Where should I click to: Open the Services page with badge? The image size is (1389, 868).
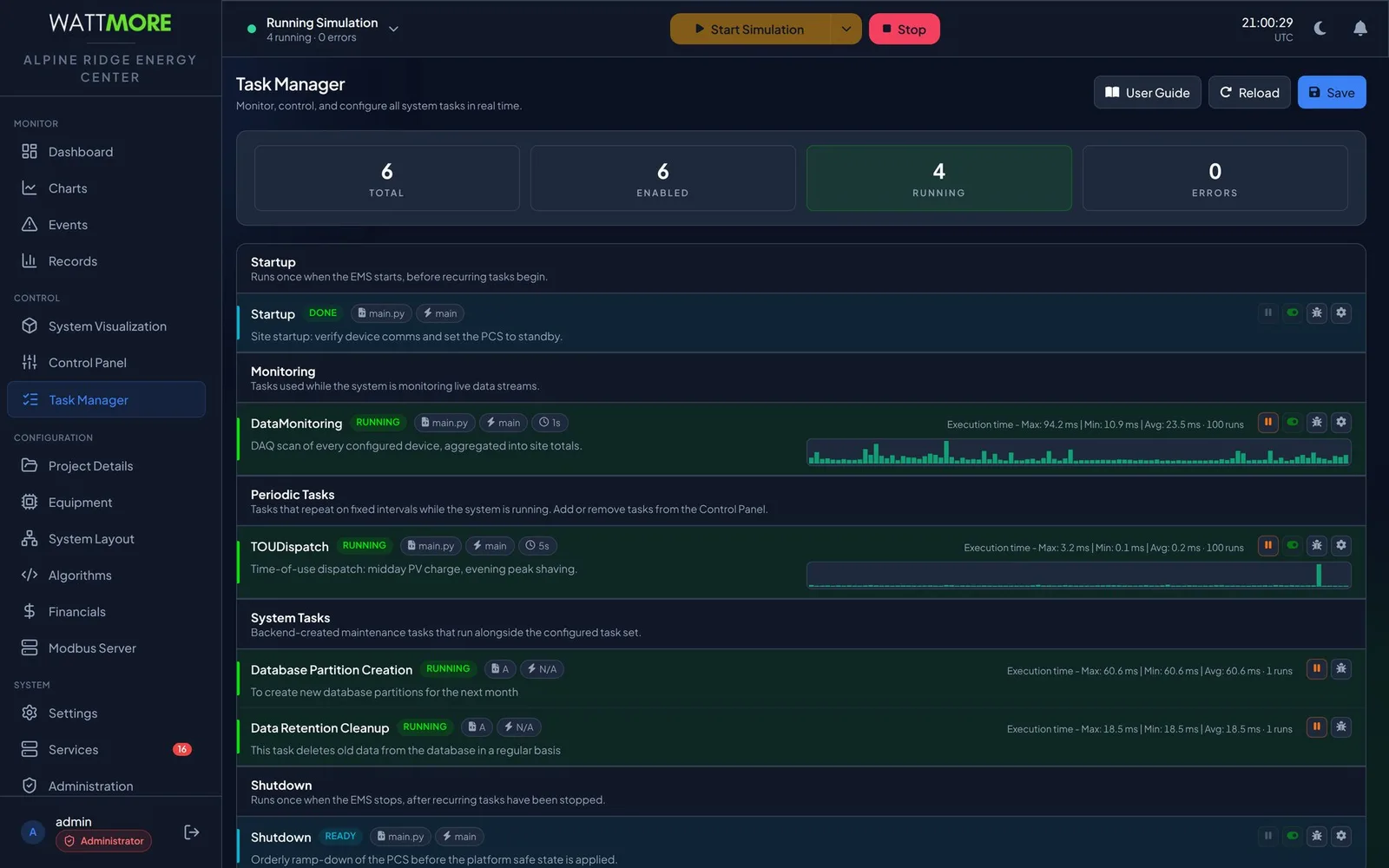[x=106, y=750]
